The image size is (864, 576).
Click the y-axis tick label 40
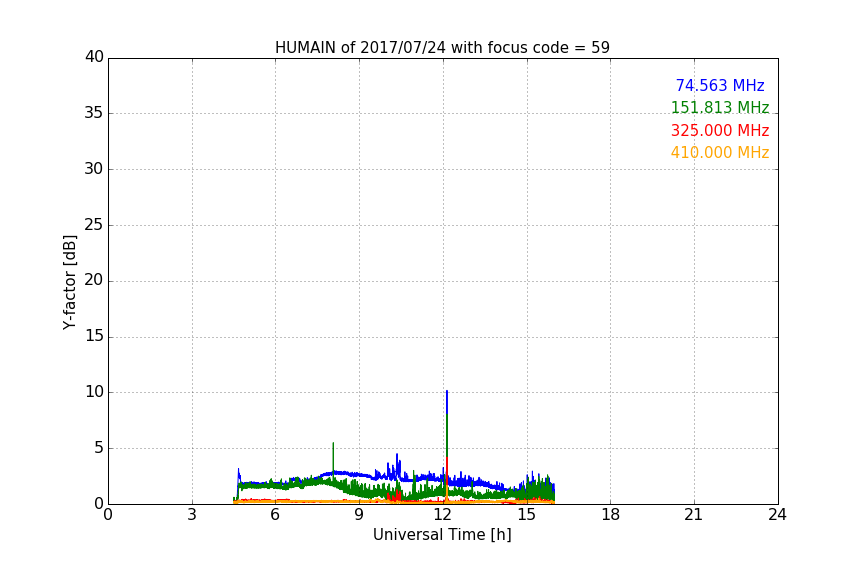94,57
